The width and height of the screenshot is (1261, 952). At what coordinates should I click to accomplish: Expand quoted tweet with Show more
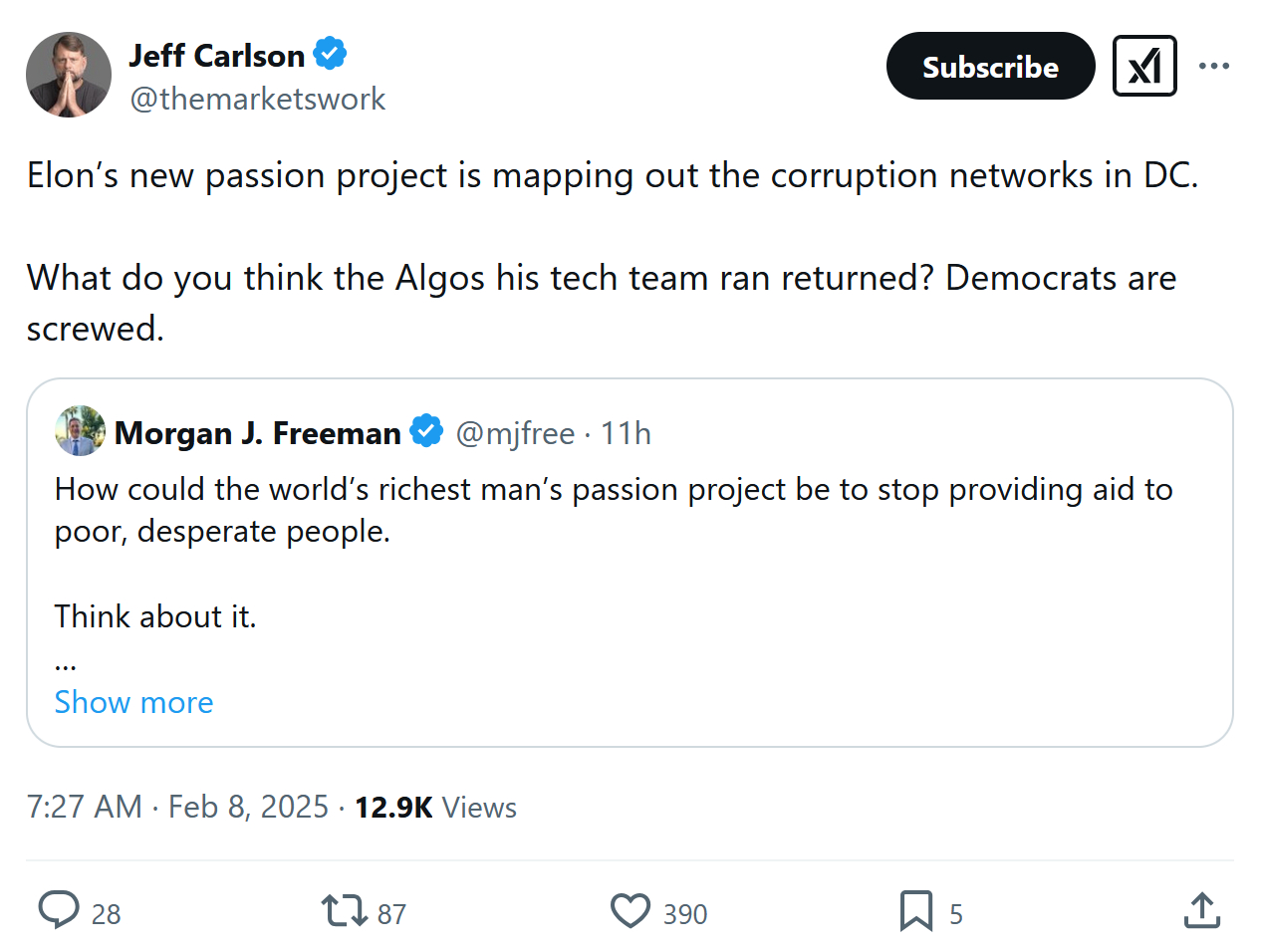point(133,702)
